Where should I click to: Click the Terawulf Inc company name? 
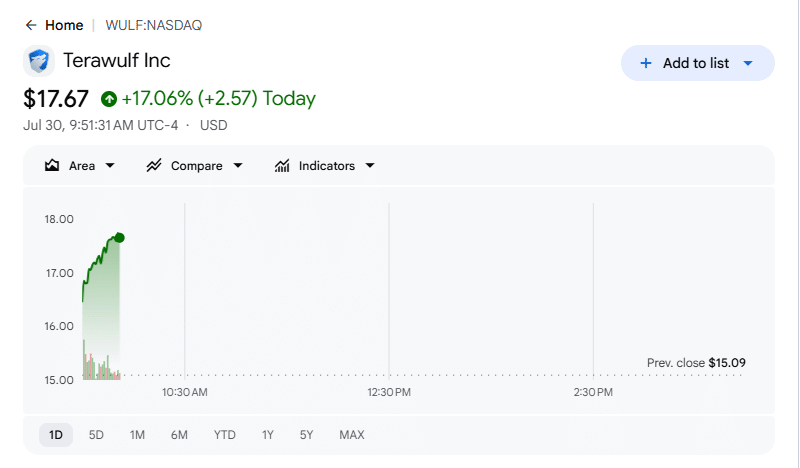[116, 60]
